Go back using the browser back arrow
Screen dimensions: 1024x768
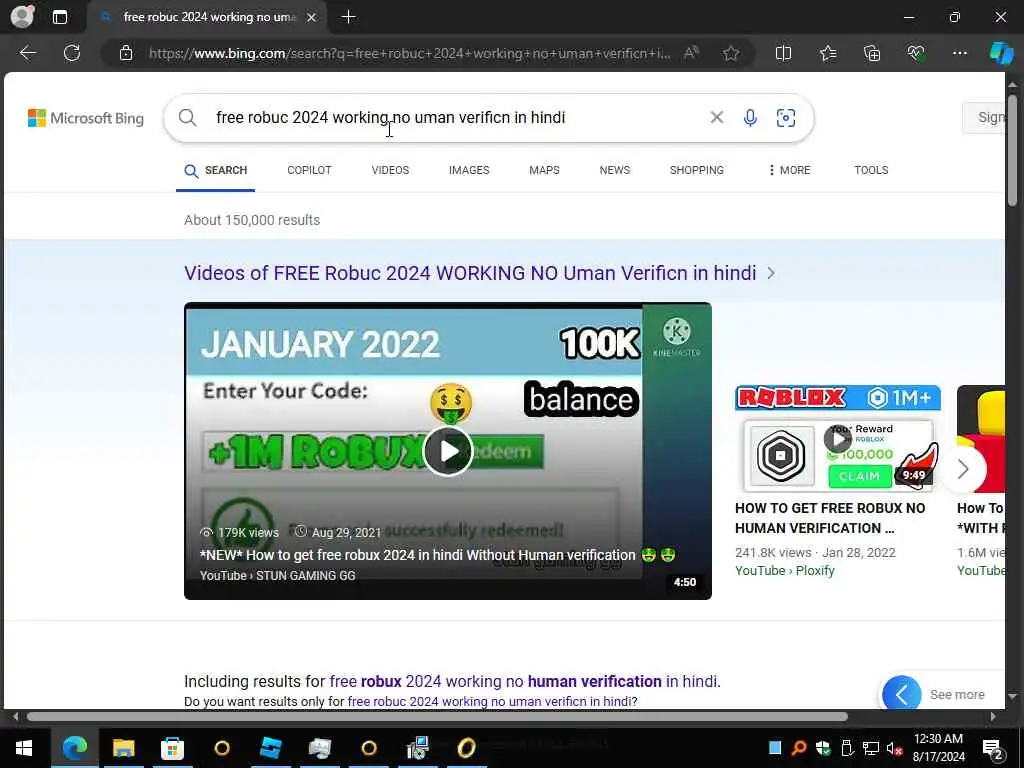(27, 53)
